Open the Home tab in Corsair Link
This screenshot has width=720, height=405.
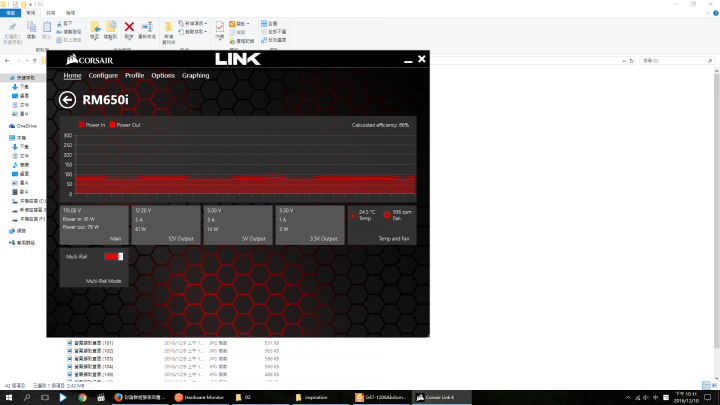(72, 75)
